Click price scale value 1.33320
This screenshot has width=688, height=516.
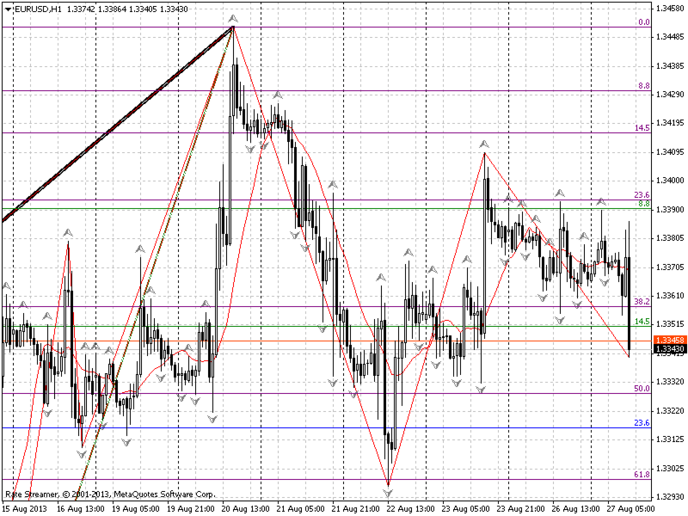coord(670,382)
